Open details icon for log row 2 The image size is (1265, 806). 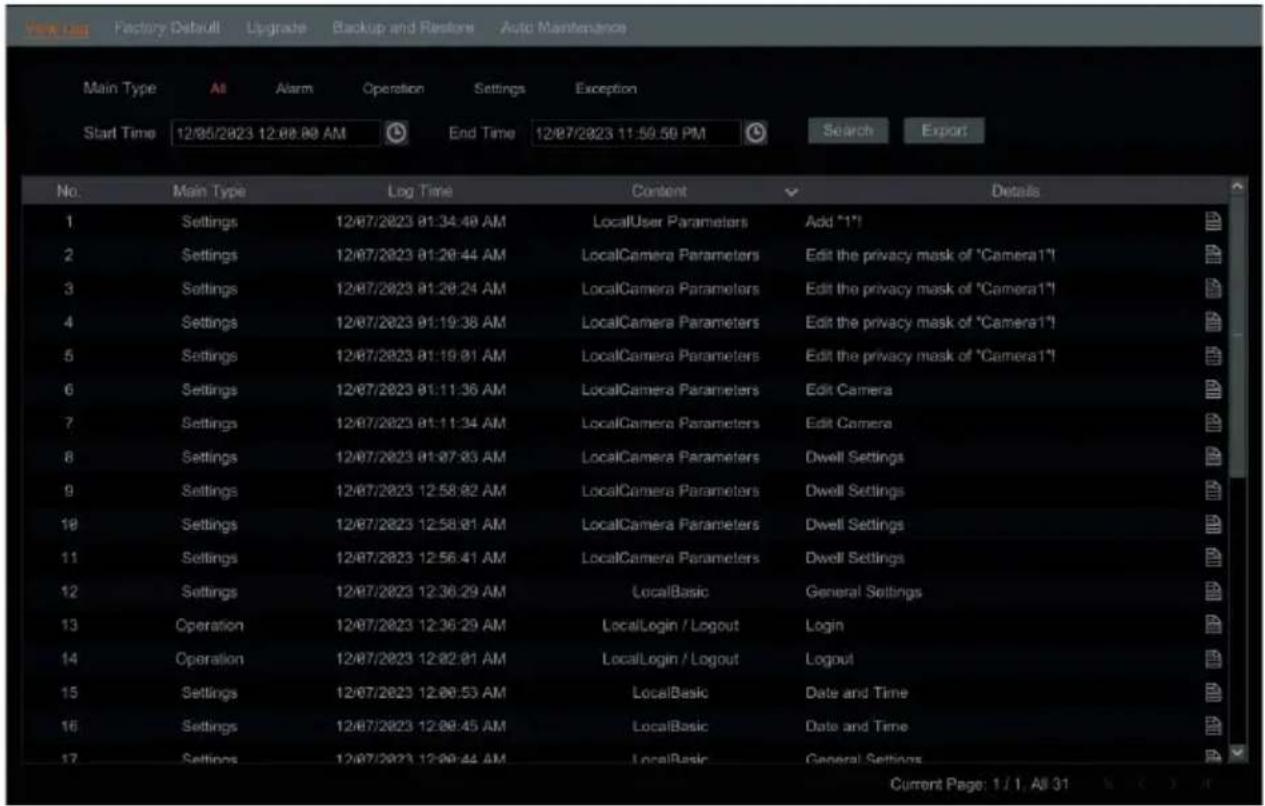click(x=1213, y=256)
